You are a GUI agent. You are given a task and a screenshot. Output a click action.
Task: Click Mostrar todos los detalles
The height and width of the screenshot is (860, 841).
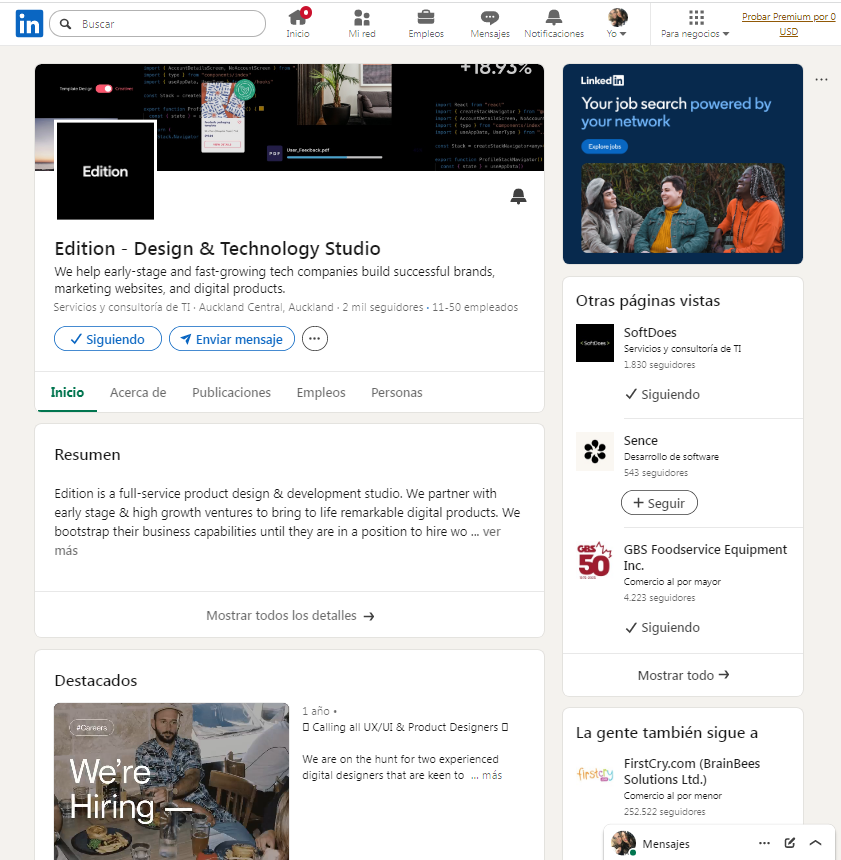[x=290, y=615]
